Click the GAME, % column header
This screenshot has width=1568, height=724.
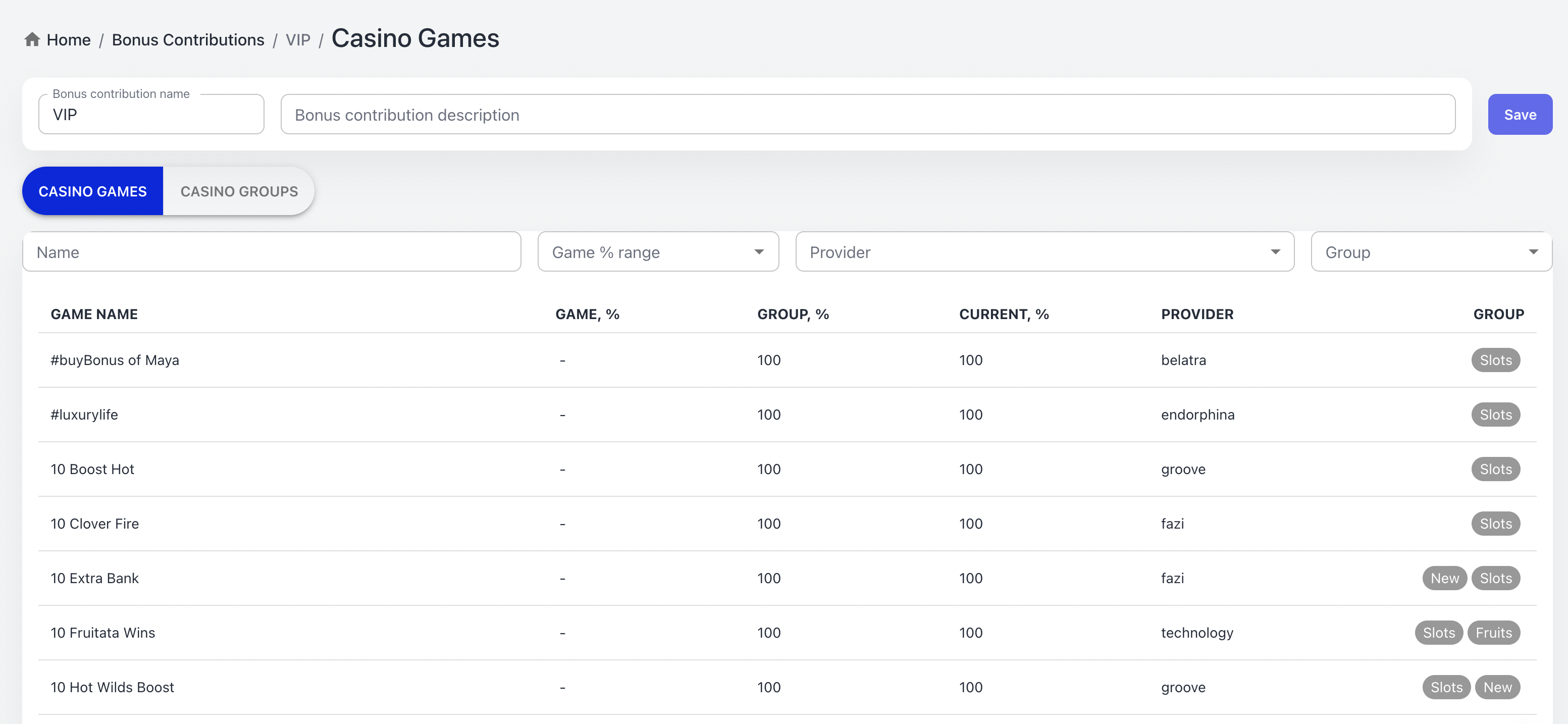point(587,314)
